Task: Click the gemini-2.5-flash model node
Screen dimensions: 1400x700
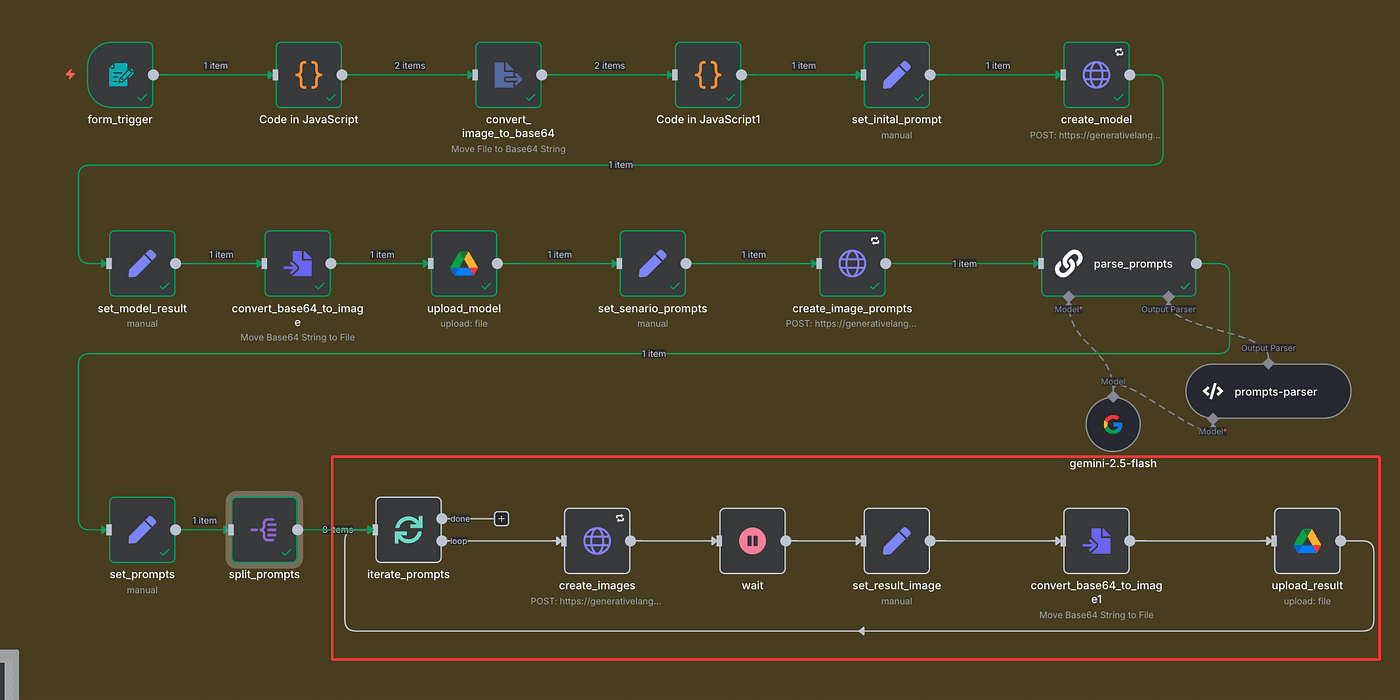Action: point(1113,424)
